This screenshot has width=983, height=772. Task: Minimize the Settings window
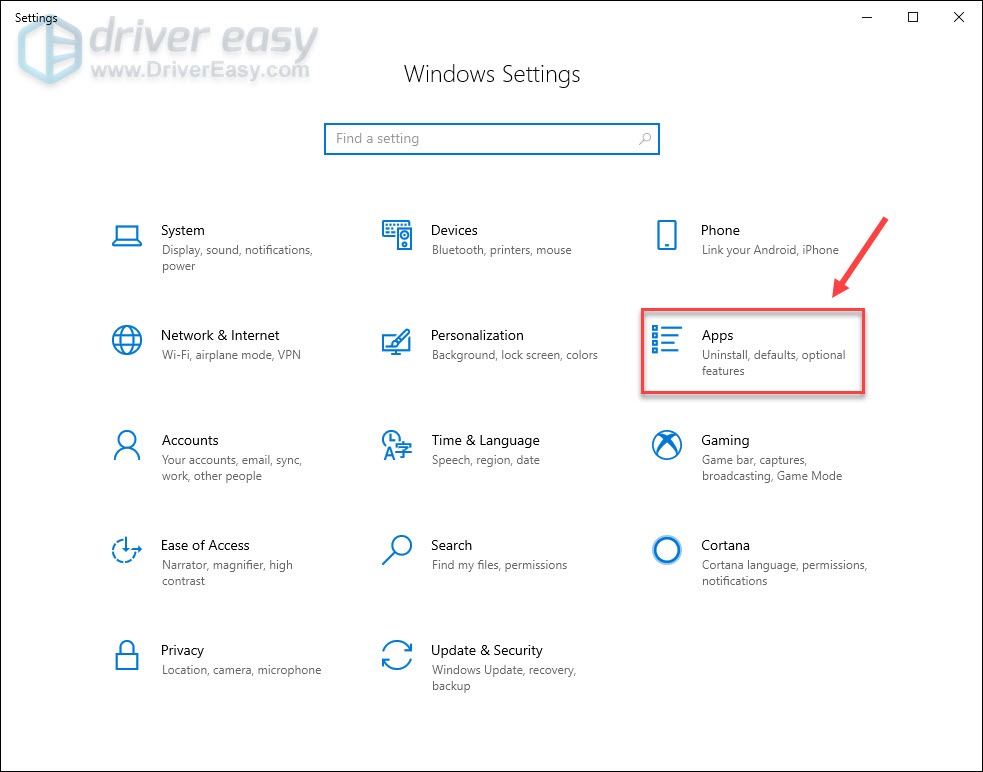pyautogui.click(x=867, y=17)
